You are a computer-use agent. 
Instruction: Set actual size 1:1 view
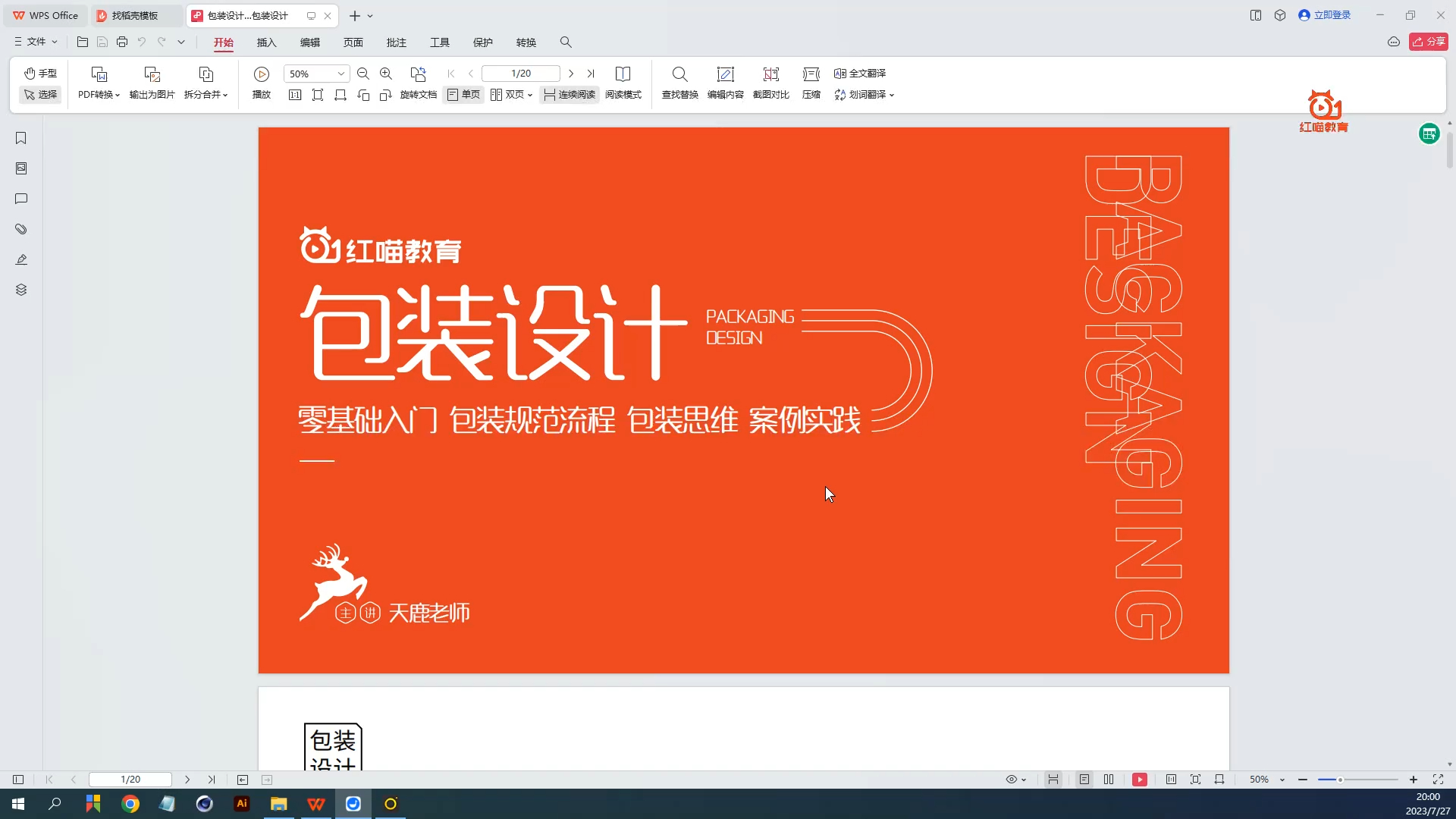[x=295, y=95]
